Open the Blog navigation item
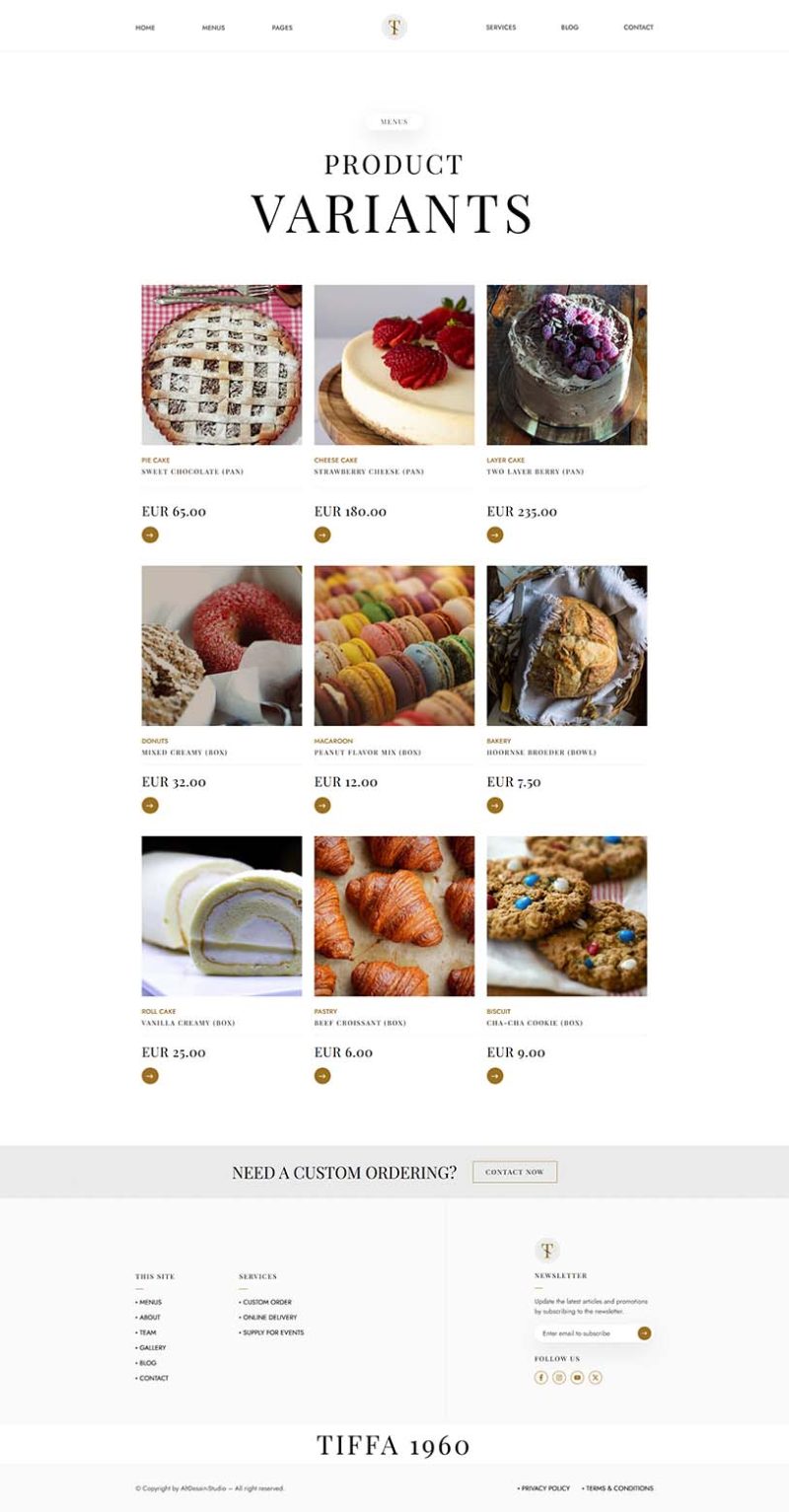Image resolution: width=789 pixels, height=1512 pixels. (570, 28)
